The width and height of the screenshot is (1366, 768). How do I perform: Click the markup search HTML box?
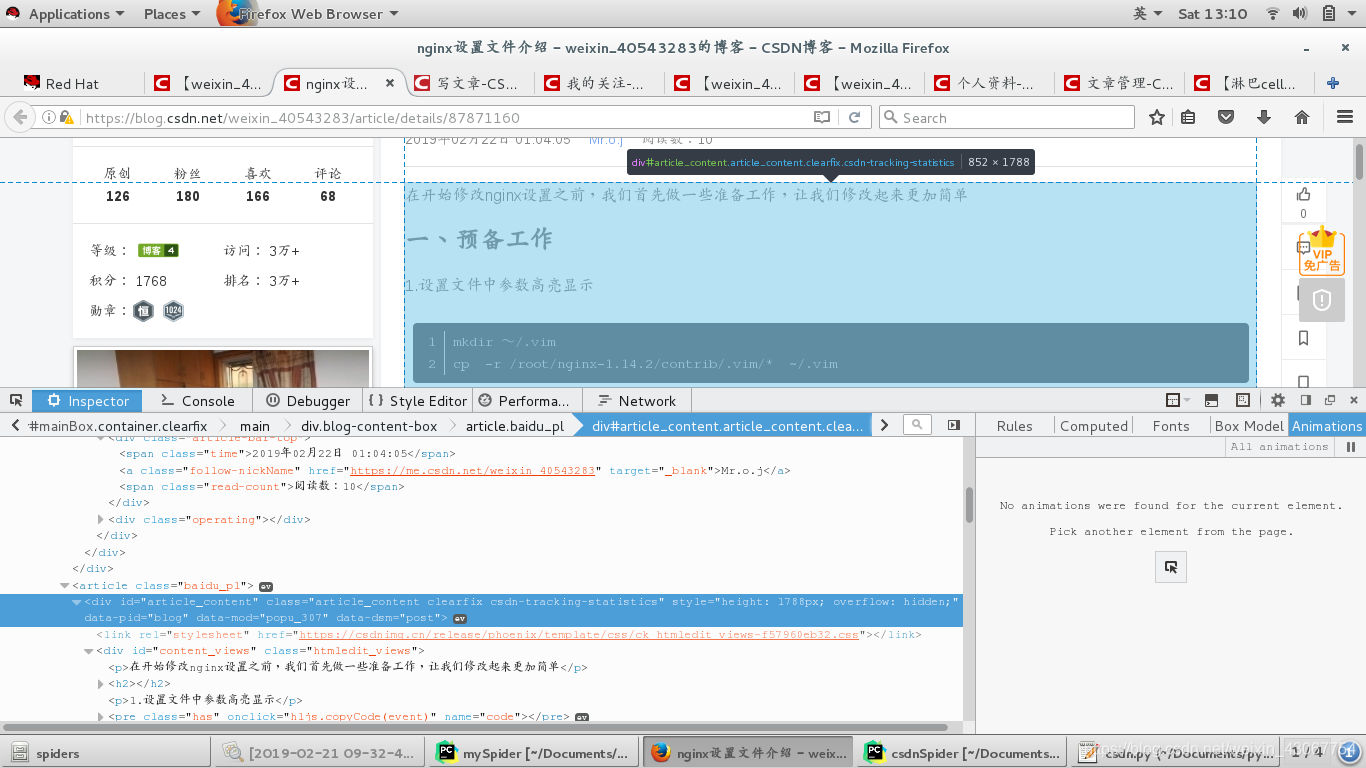click(918, 425)
